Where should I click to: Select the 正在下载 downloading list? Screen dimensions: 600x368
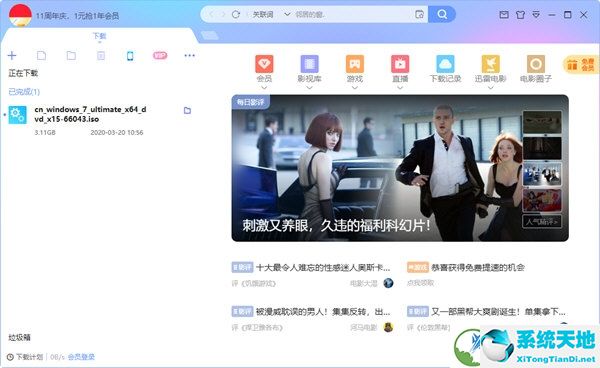23,73
